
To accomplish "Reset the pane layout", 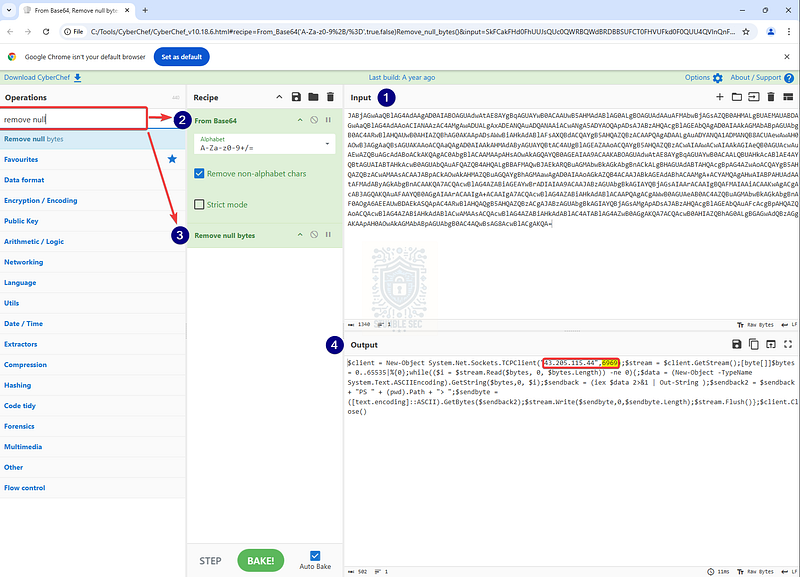I will click(x=788, y=97).
